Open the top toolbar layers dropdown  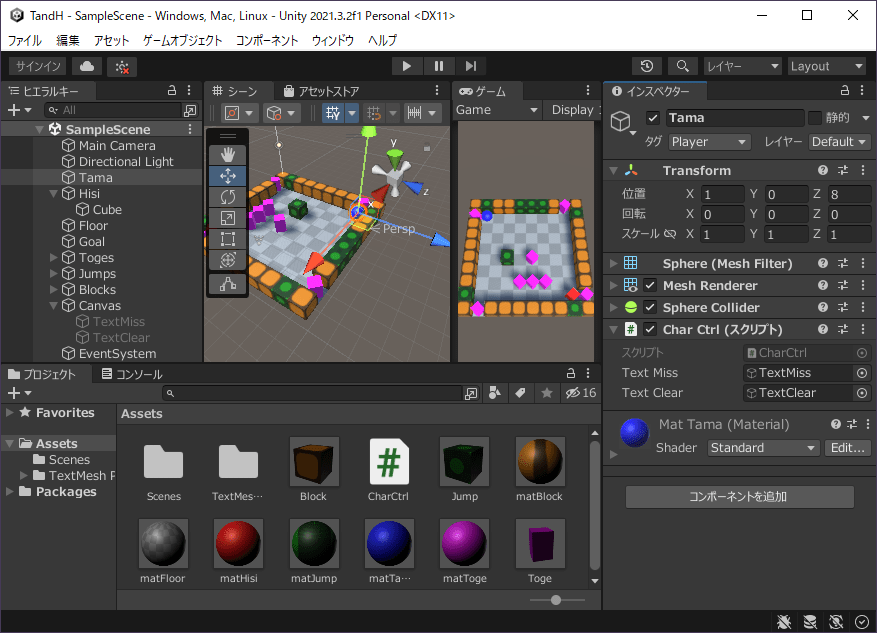(742, 66)
